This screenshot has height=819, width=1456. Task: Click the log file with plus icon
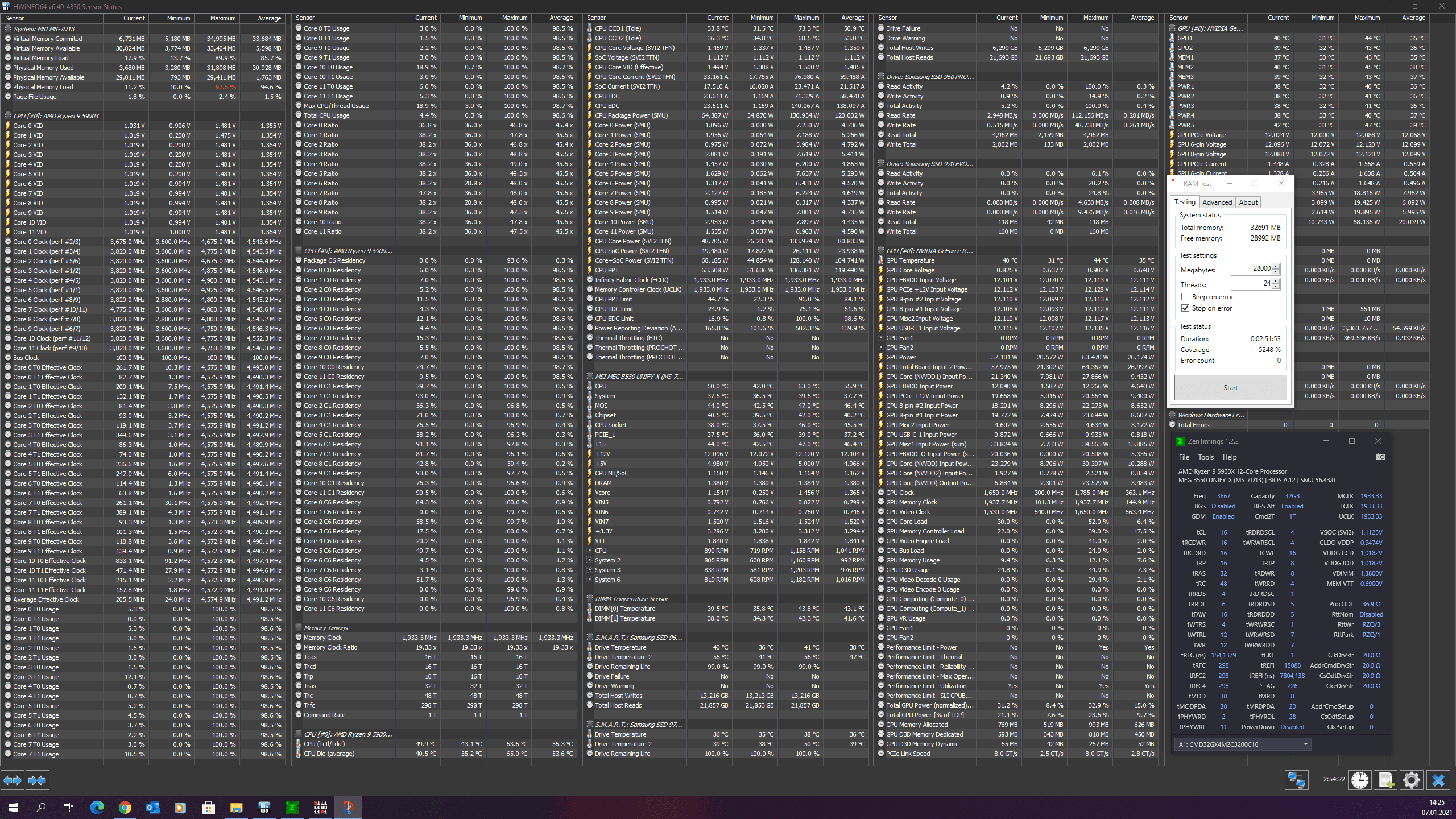pyautogui.click(x=1386, y=780)
